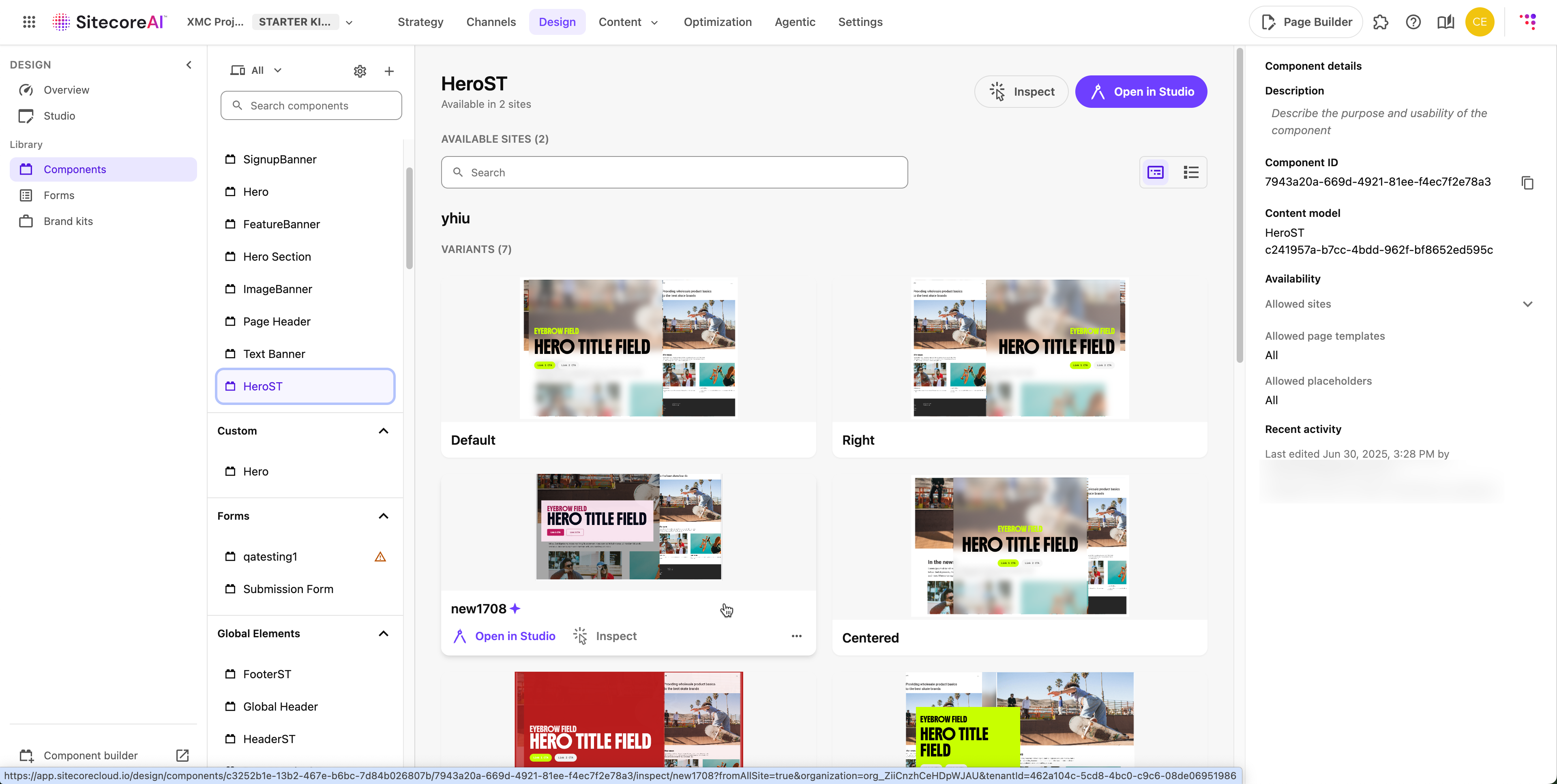Open the help question mark icon
The image size is (1557, 784).
click(1413, 22)
